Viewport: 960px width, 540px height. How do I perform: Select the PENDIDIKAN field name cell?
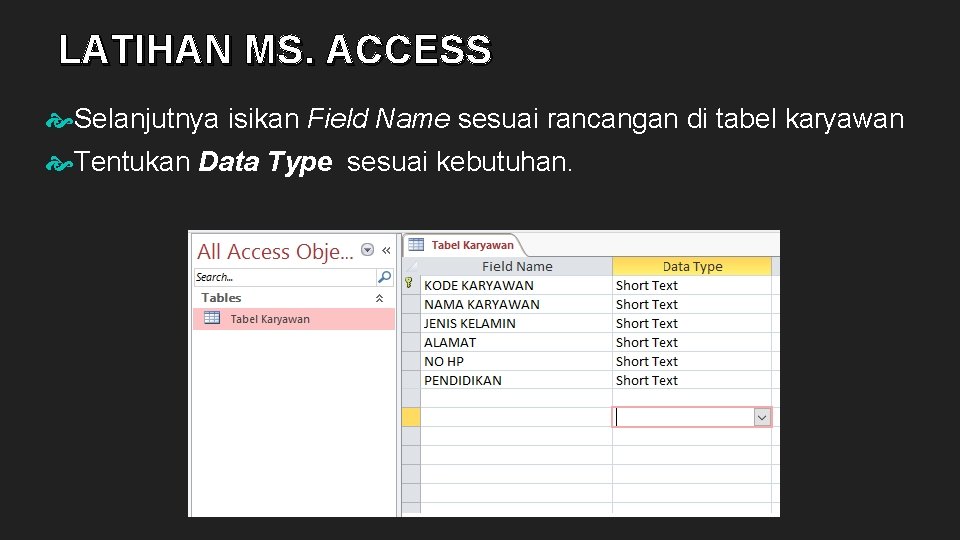click(516, 380)
